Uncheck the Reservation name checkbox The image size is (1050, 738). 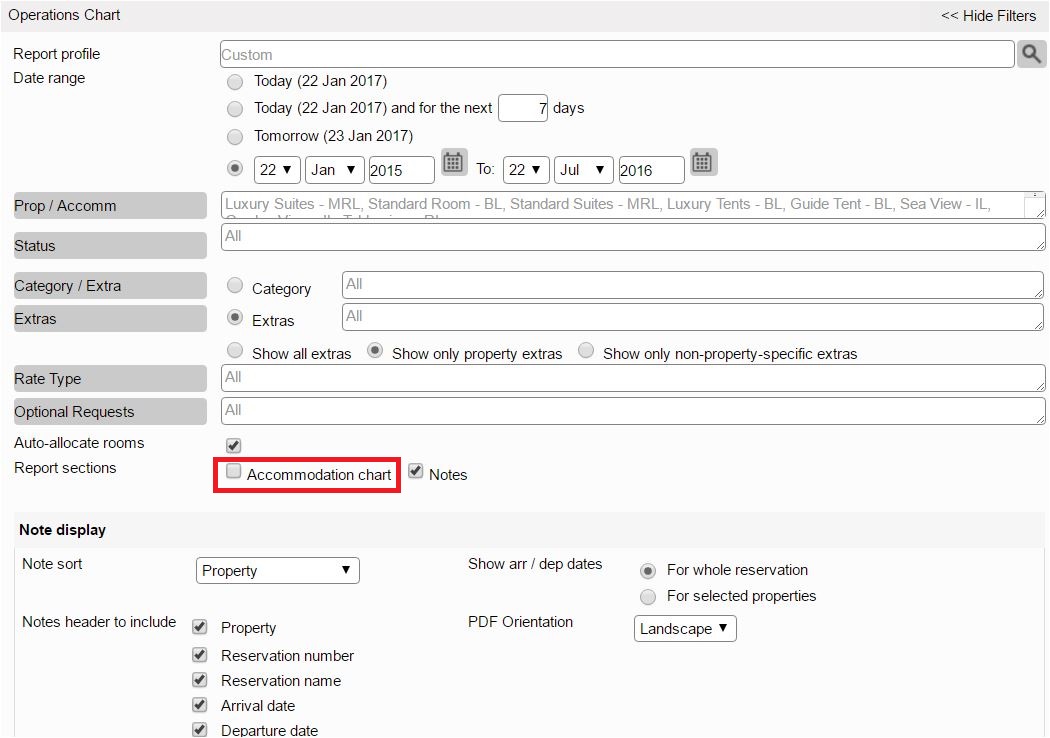200,679
